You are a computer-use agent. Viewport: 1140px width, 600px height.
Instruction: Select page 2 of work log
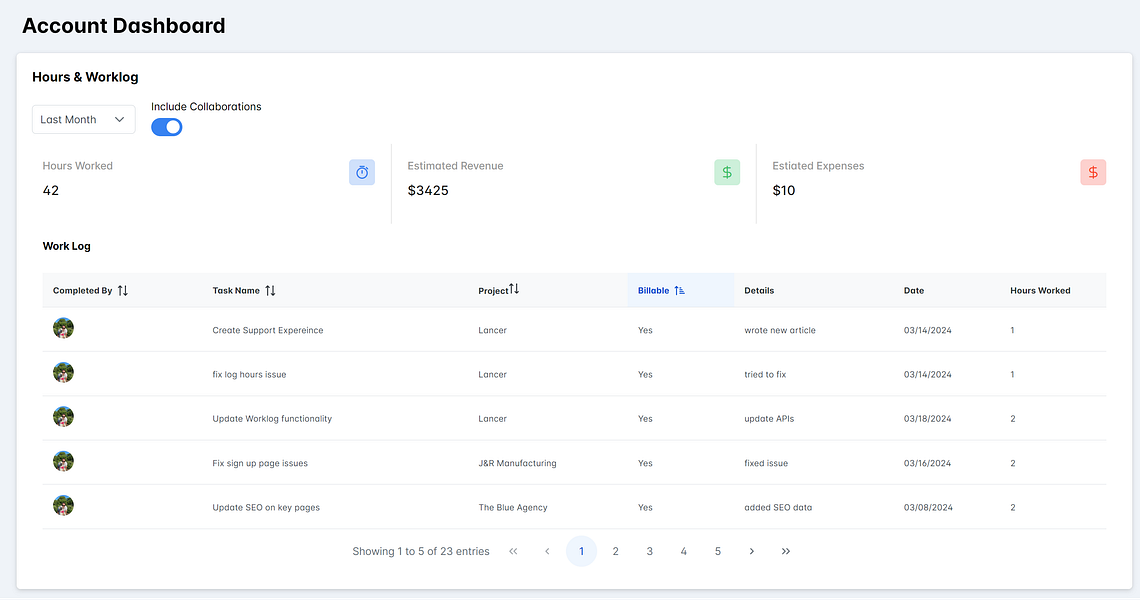[616, 551]
